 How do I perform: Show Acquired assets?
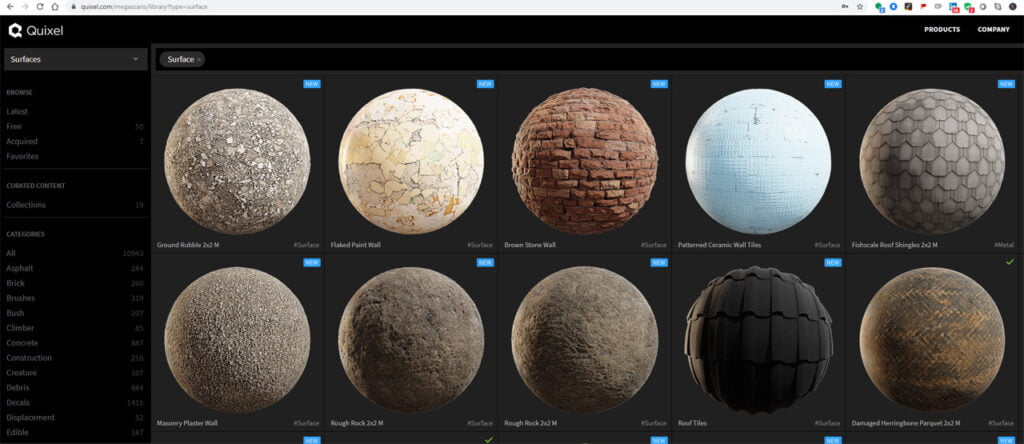(22, 142)
